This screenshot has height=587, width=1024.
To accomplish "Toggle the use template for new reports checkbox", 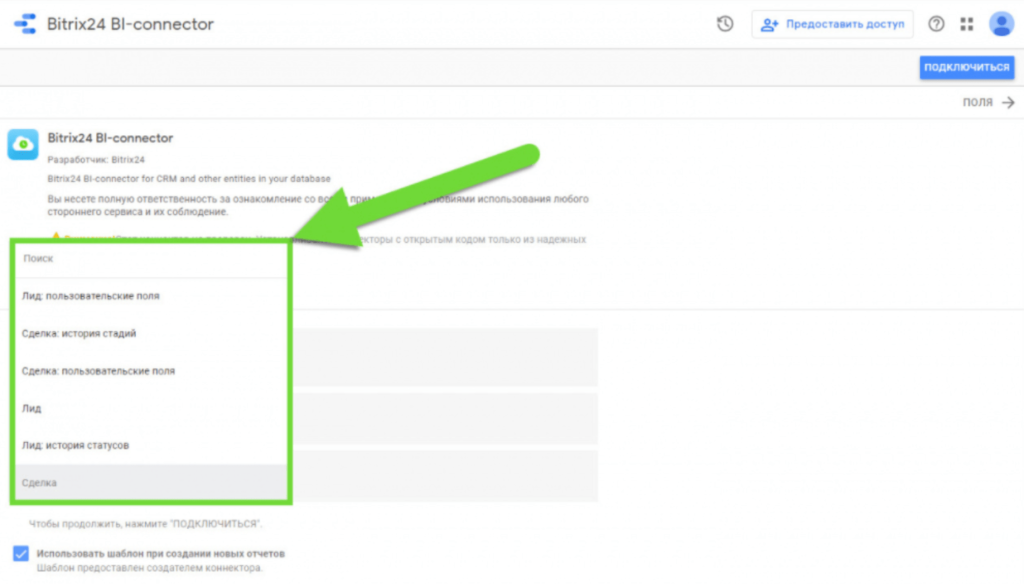I will click(x=21, y=553).
